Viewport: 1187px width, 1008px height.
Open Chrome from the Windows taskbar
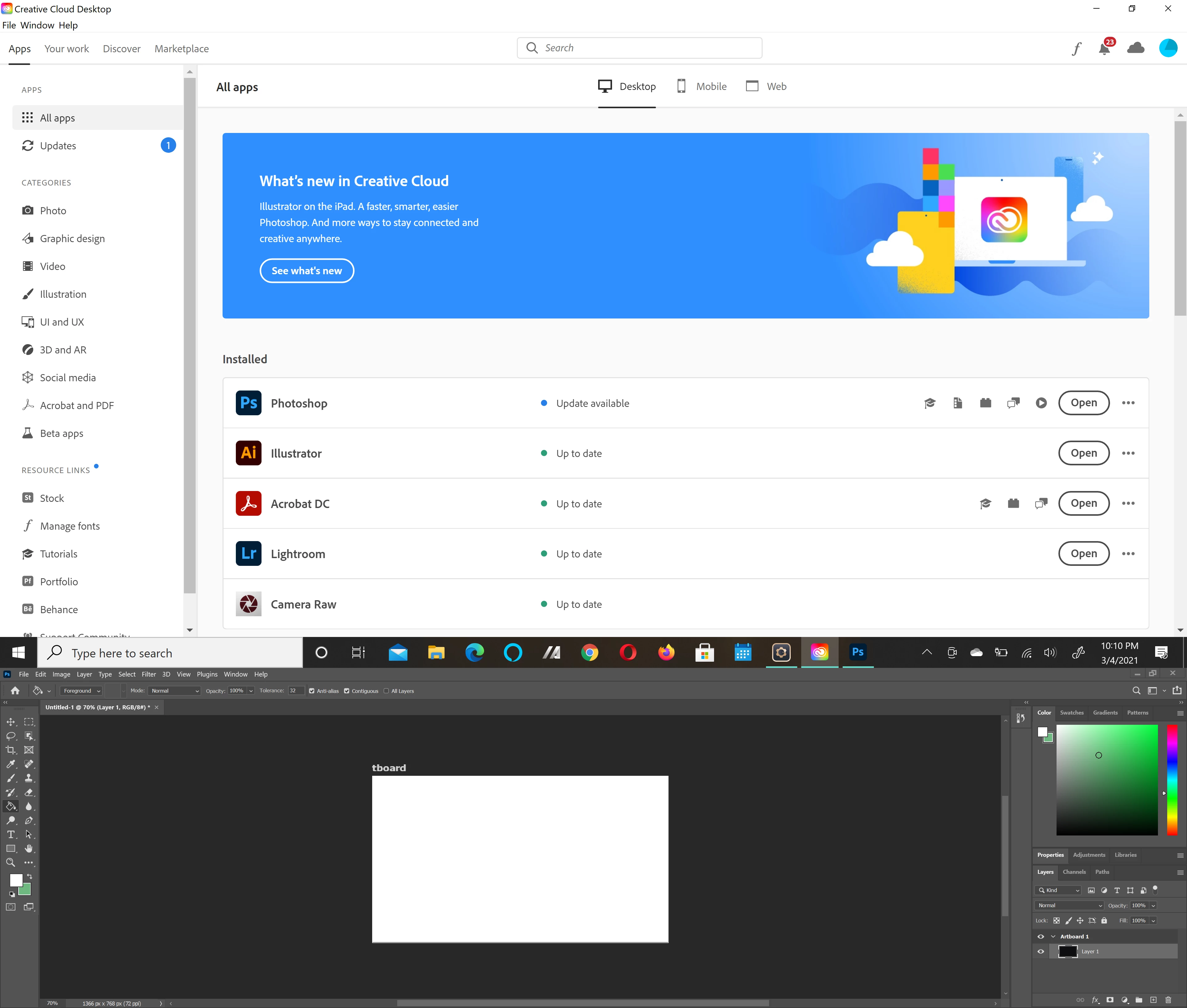(589, 652)
